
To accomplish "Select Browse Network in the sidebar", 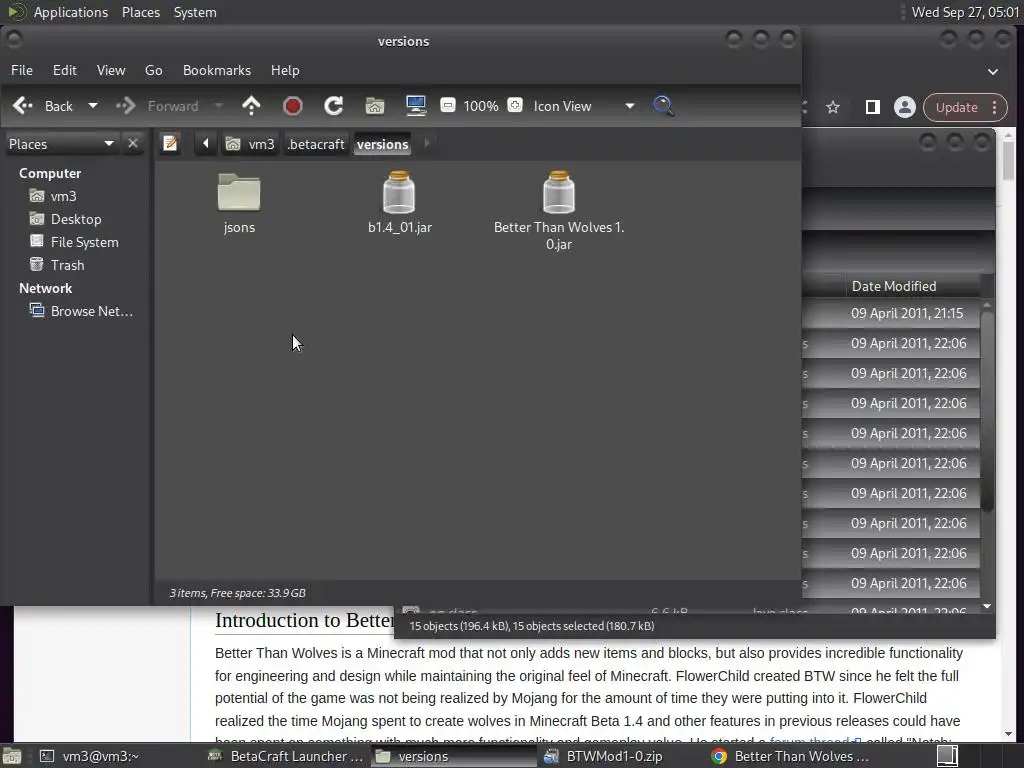I will 81,311.
